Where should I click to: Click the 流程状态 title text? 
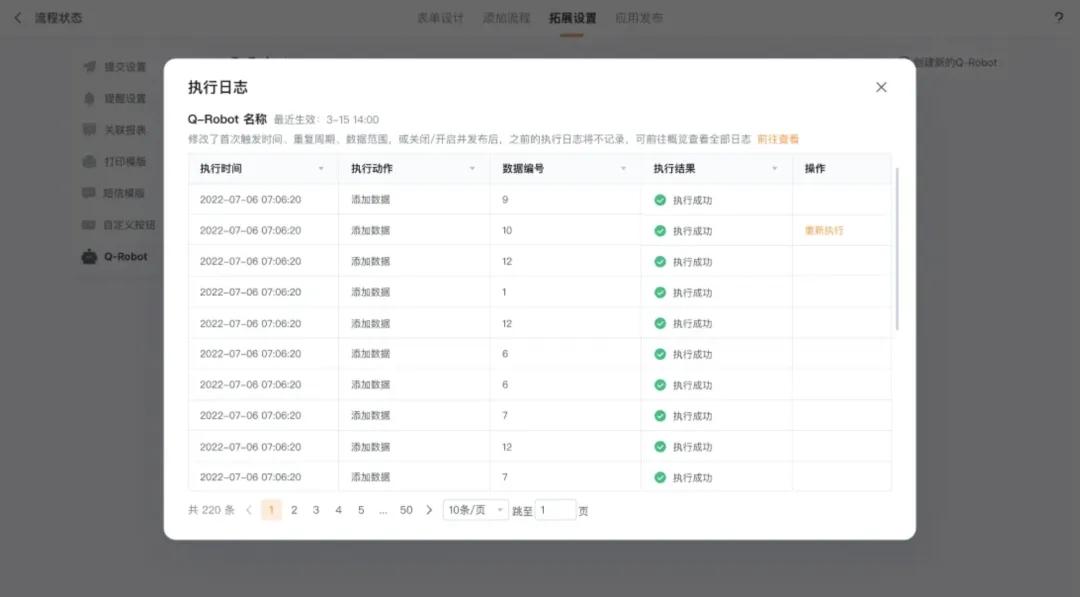click(x=59, y=18)
